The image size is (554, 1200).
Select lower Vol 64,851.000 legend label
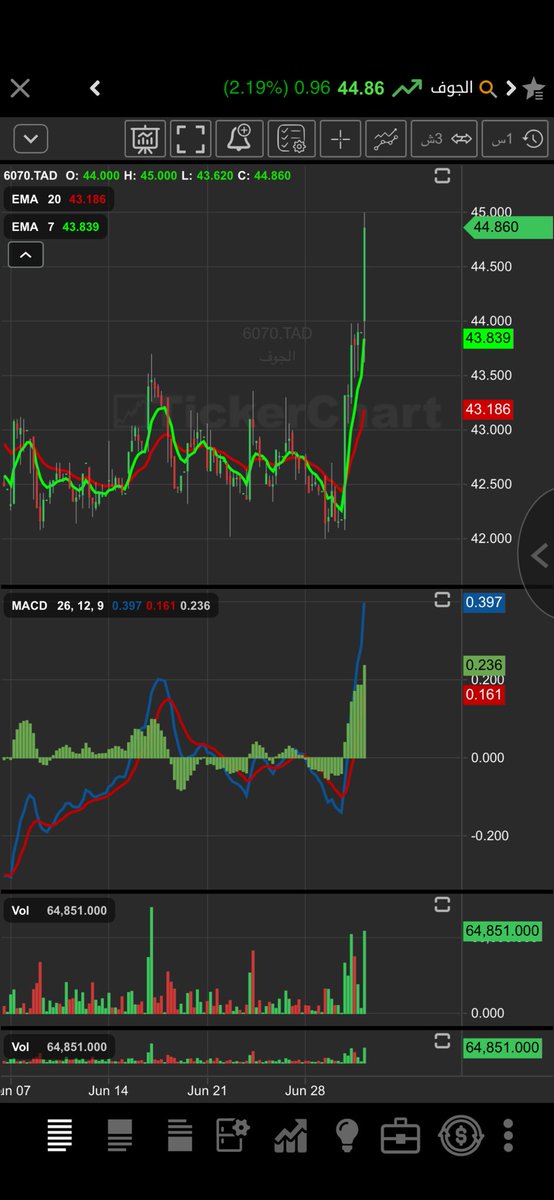(59, 1047)
